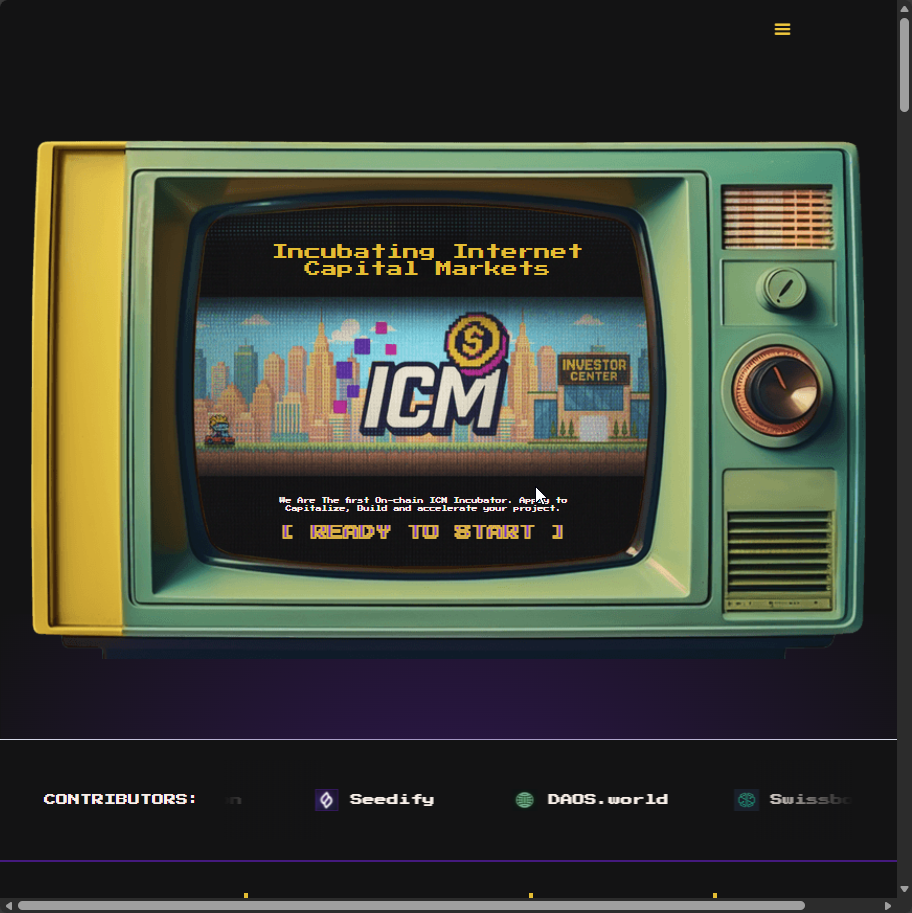The image size is (912, 913).
Task: Click the Investor Center building sign
Action: click(x=593, y=370)
